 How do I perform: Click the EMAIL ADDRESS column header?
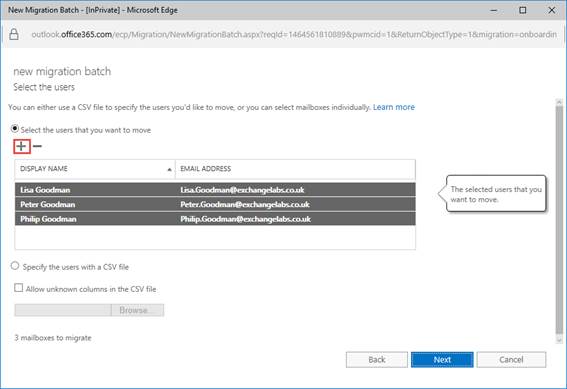(295, 169)
